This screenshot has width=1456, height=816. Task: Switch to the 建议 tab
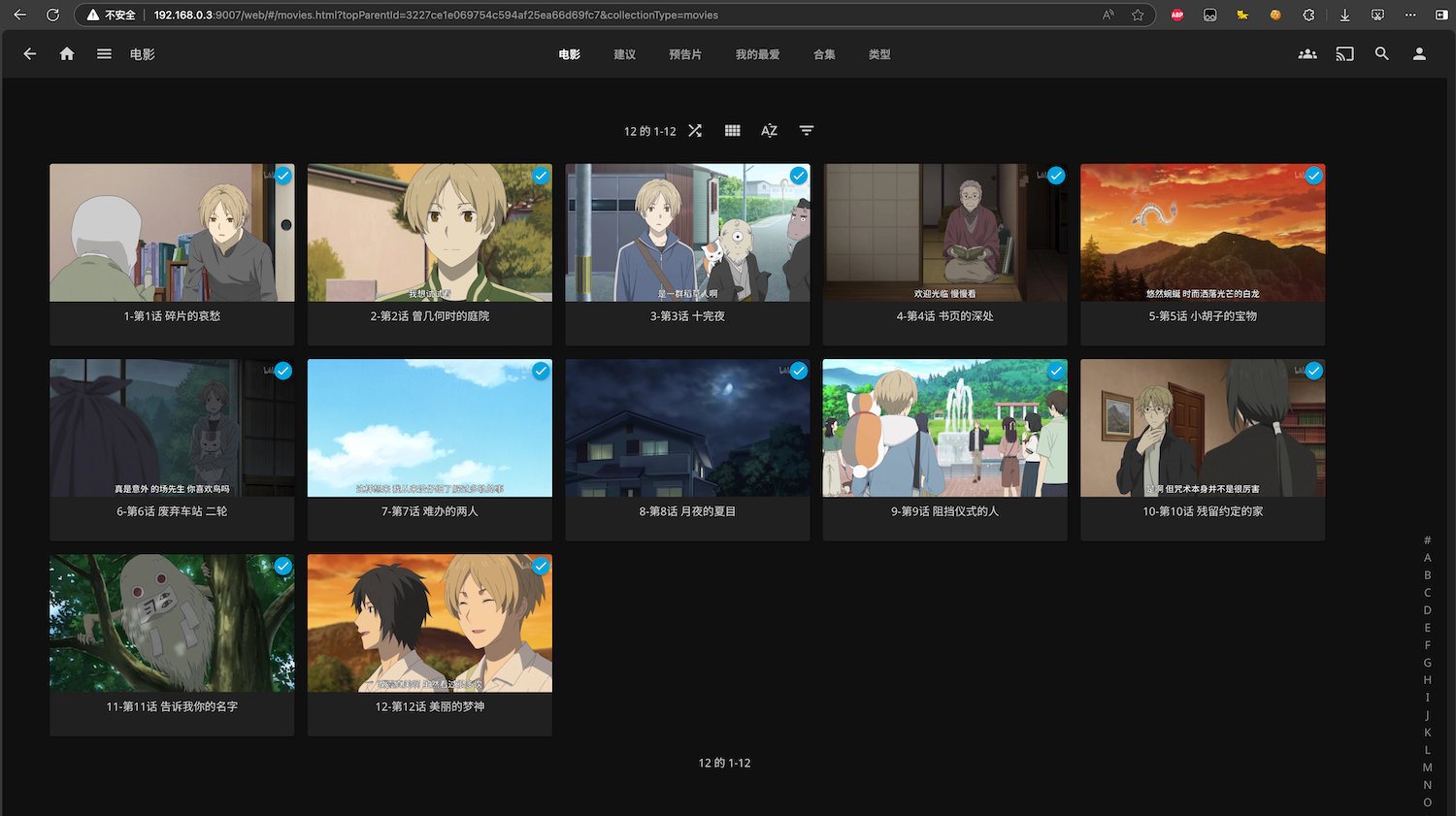[x=625, y=54]
